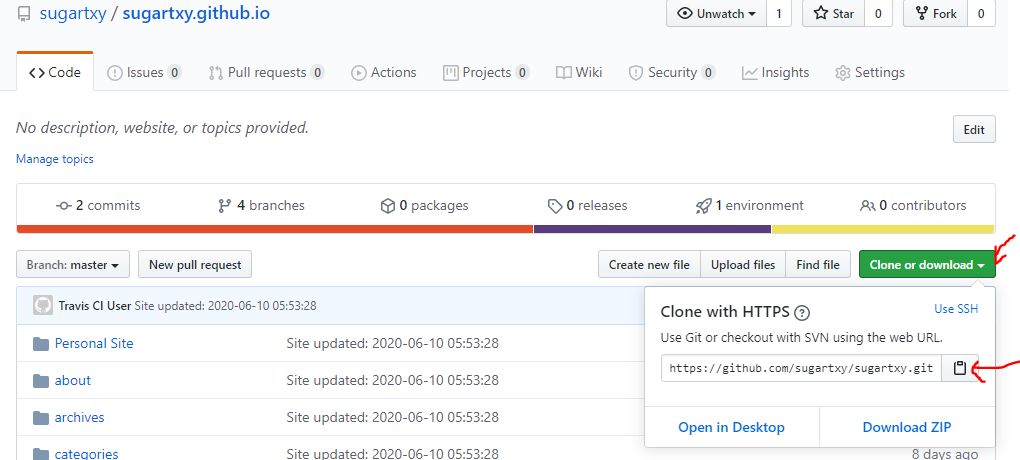Click Open in Desktop

[732, 427]
